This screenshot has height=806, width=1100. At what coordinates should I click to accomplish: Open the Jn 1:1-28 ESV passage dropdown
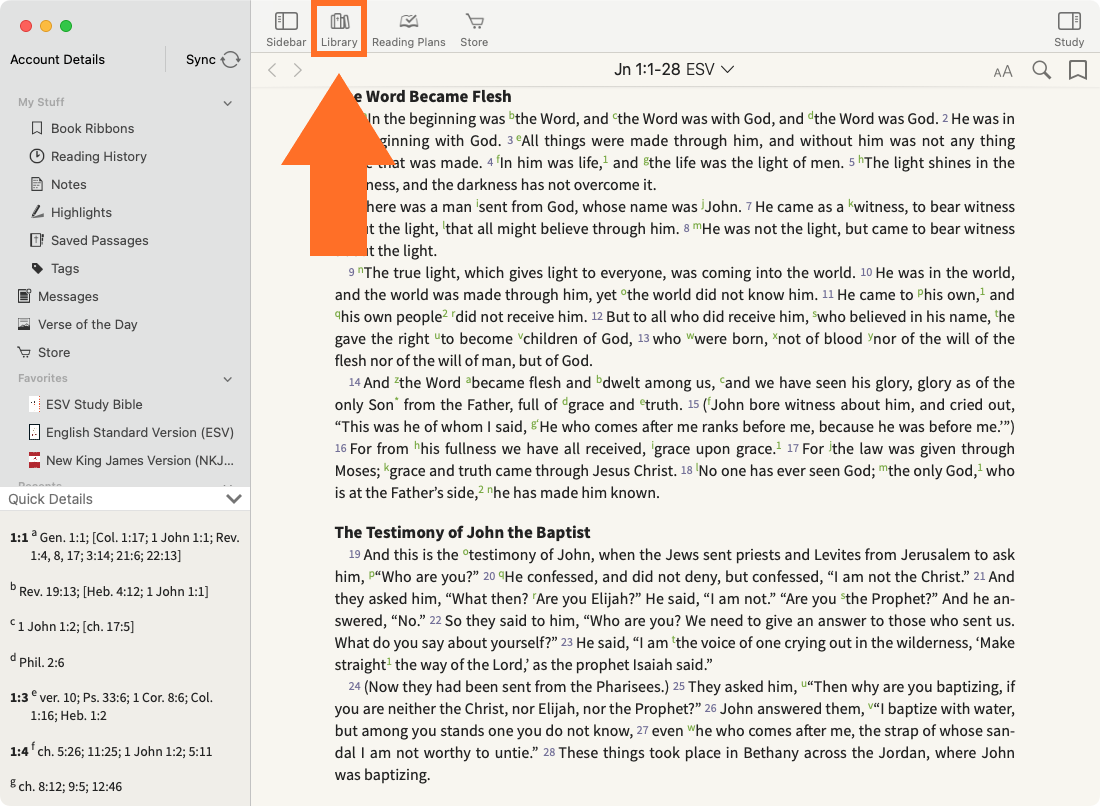[x=674, y=70]
